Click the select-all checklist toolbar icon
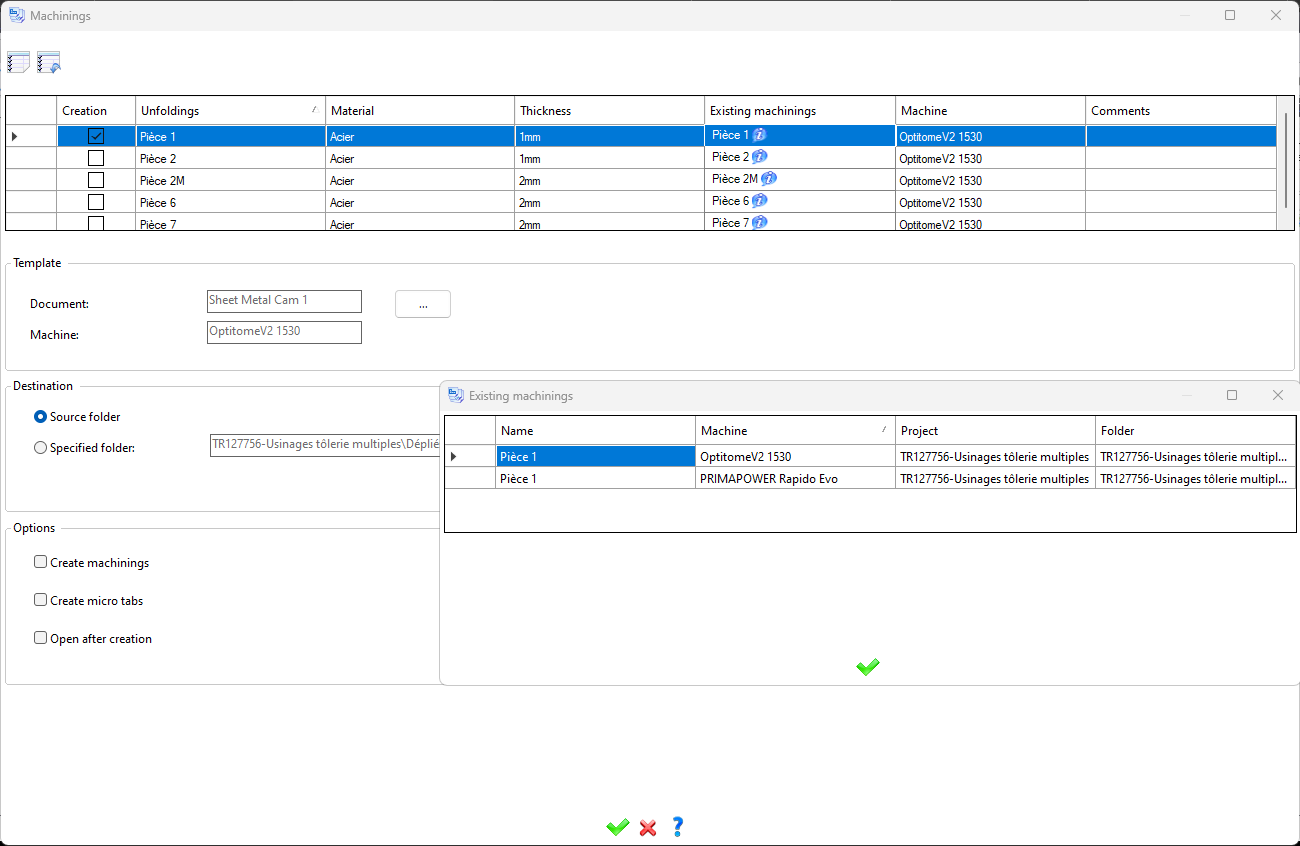This screenshot has height=846, width=1300. 18,63
